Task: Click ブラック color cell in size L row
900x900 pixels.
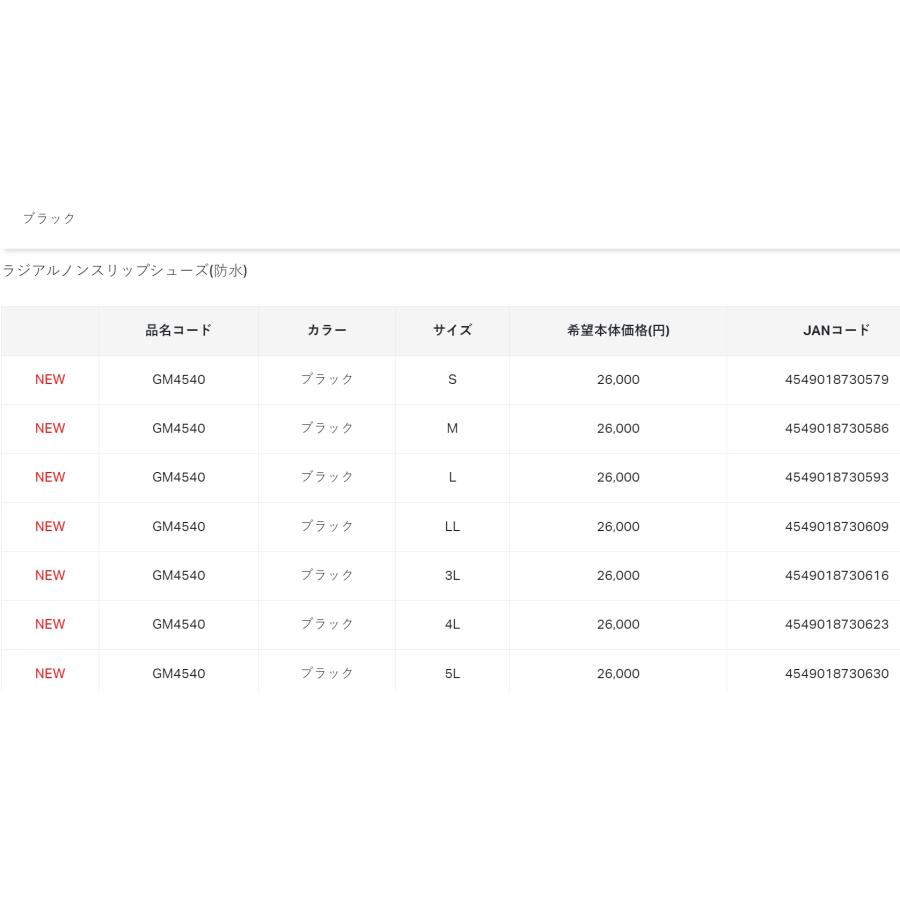Action: click(327, 476)
